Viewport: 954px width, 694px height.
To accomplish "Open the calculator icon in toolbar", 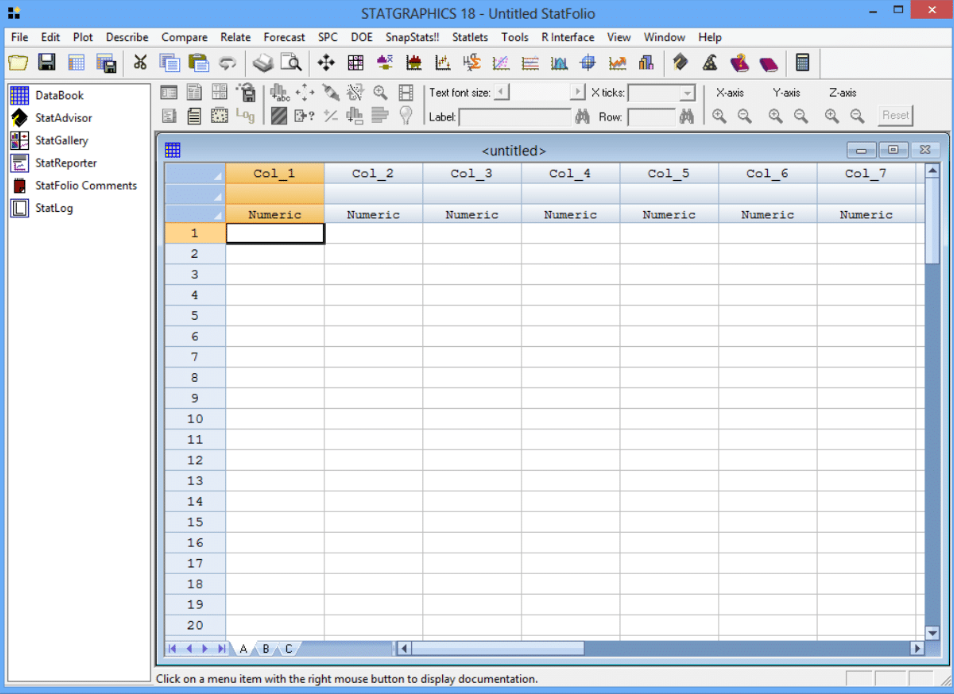I will click(x=802, y=63).
